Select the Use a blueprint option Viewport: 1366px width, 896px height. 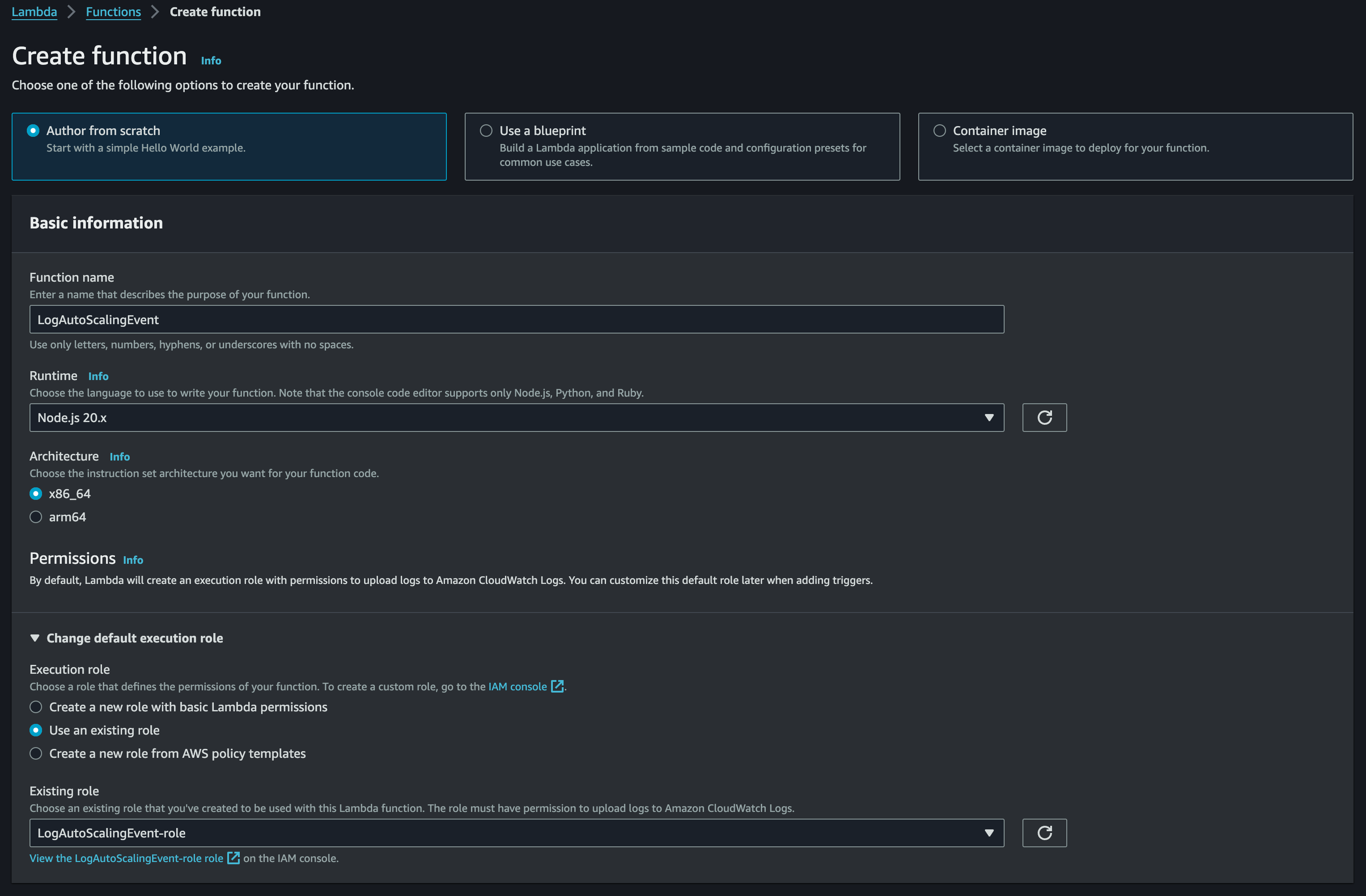coord(486,131)
